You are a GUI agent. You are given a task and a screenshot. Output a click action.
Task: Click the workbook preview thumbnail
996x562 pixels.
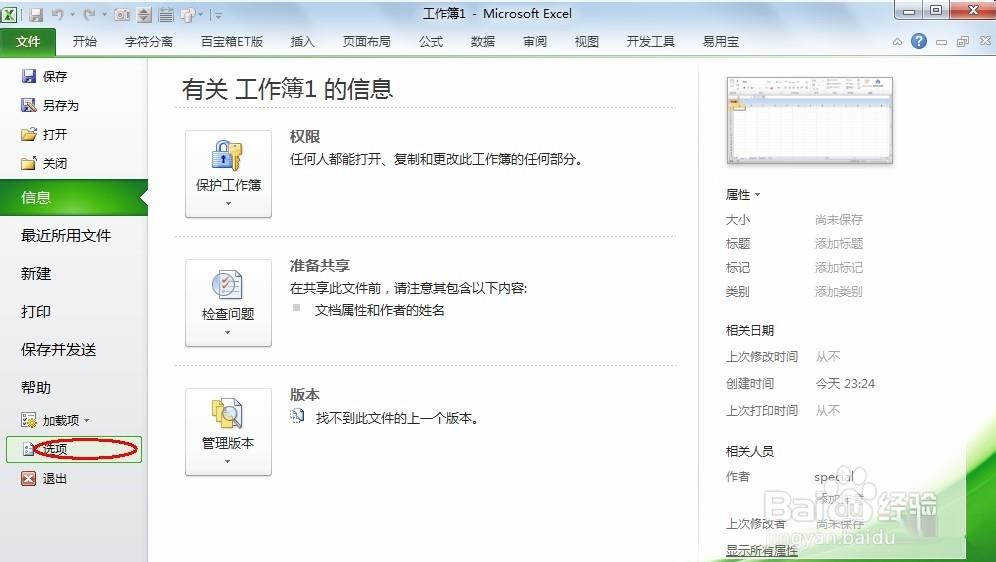pos(809,120)
